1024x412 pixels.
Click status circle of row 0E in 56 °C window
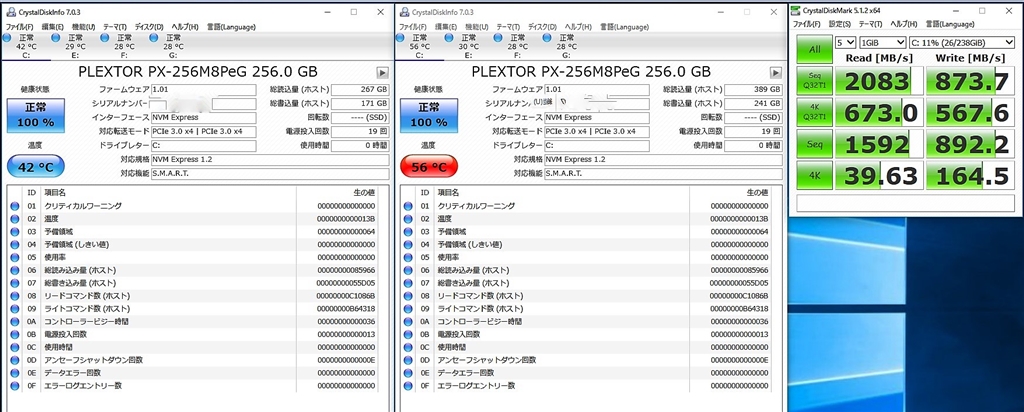(408, 373)
